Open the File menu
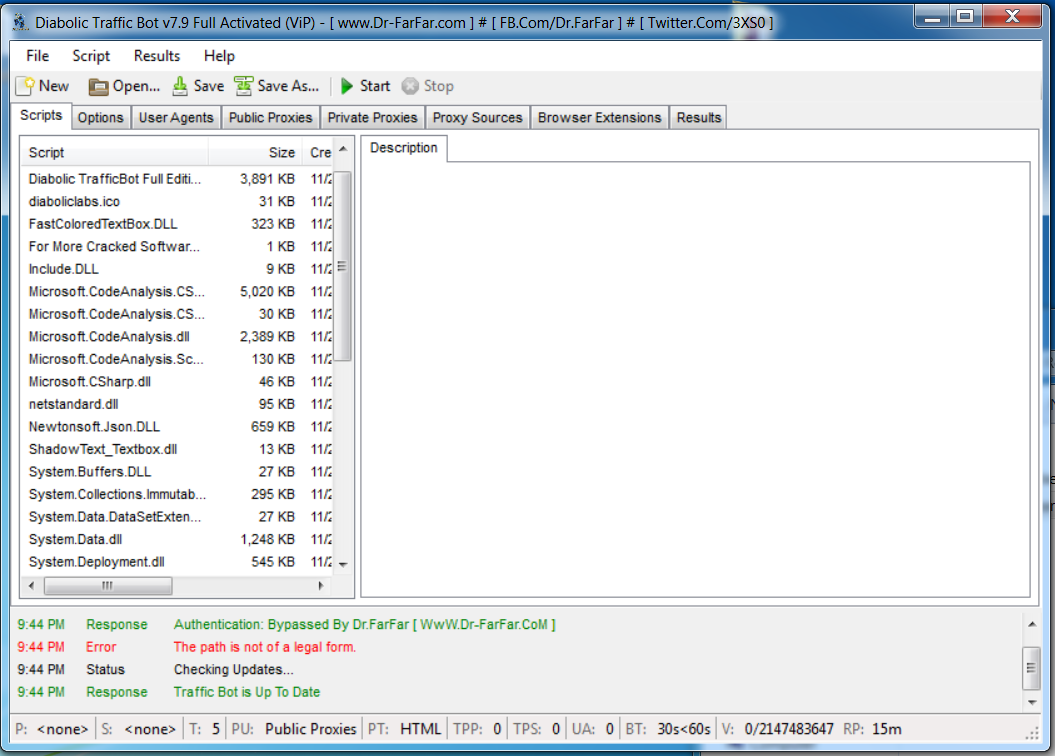 [x=37, y=56]
